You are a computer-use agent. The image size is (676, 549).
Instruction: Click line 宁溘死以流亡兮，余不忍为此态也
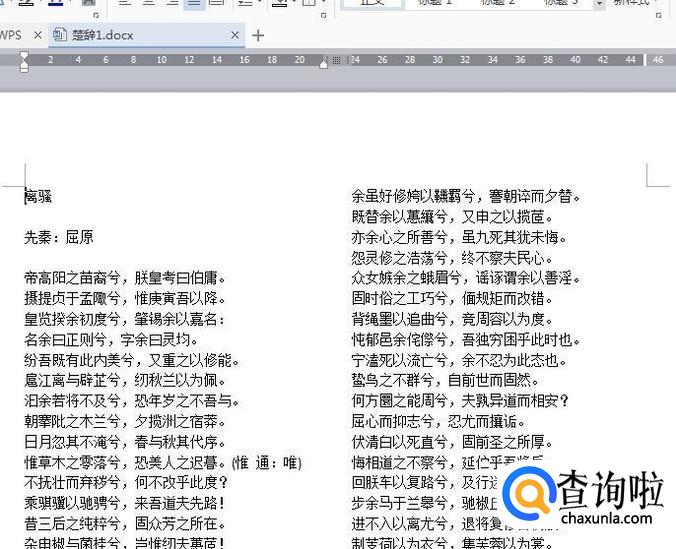tap(460, 360)
